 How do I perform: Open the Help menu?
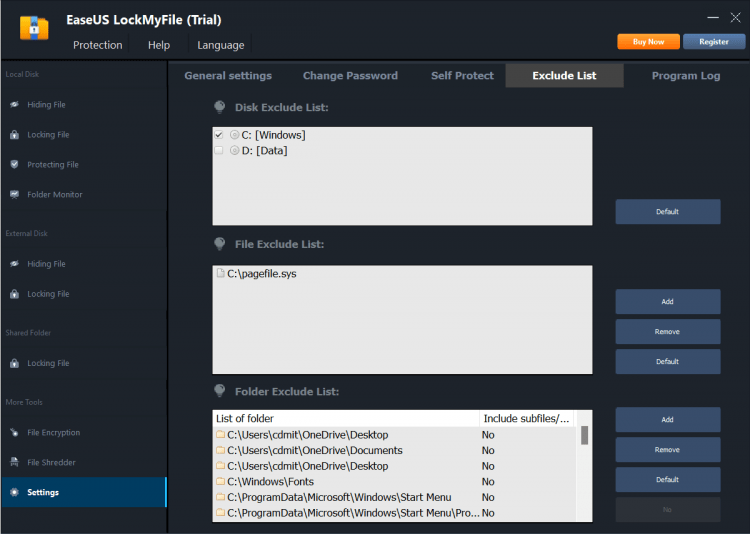click(159, 45)
